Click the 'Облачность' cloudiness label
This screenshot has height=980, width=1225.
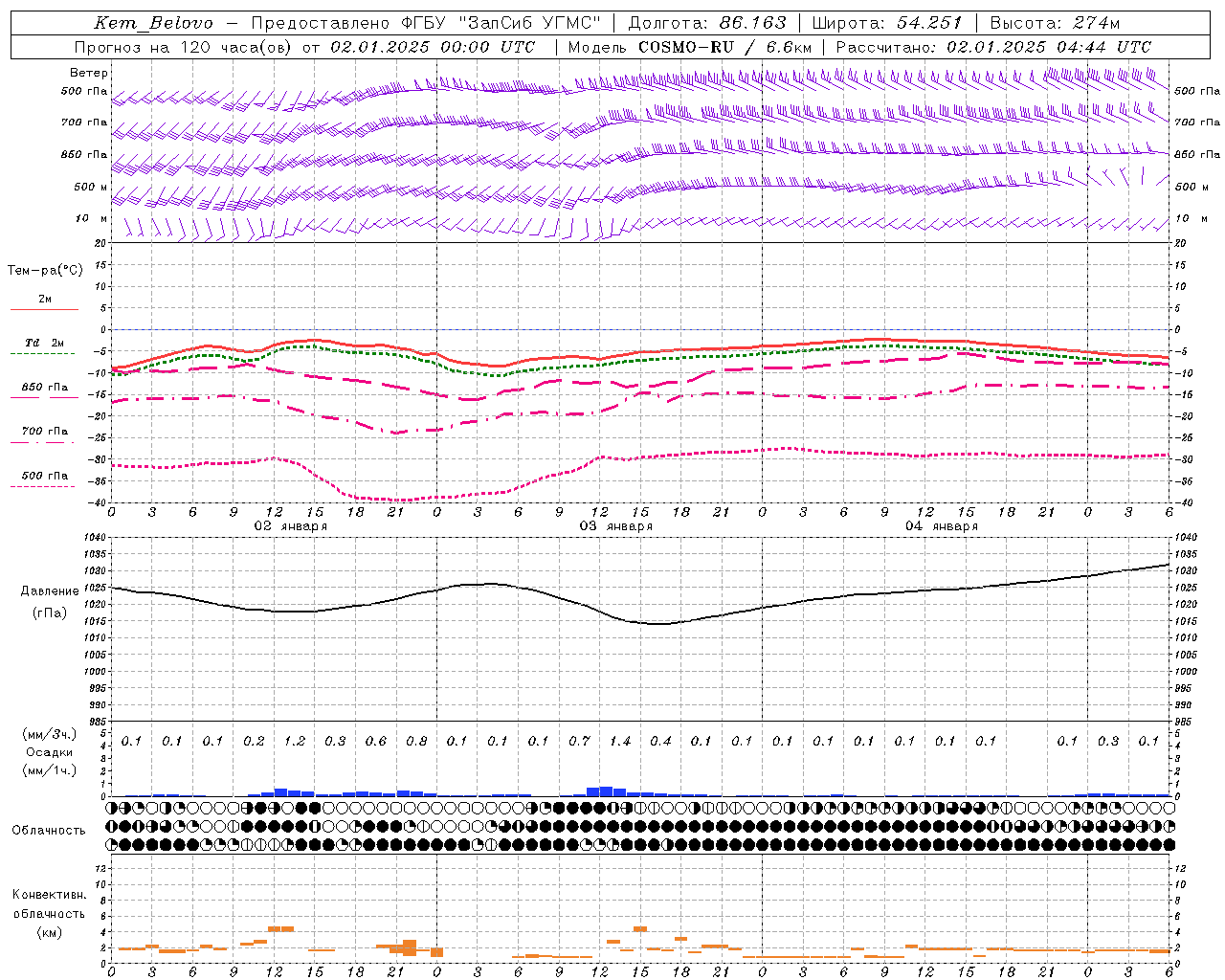pos(49,831)
